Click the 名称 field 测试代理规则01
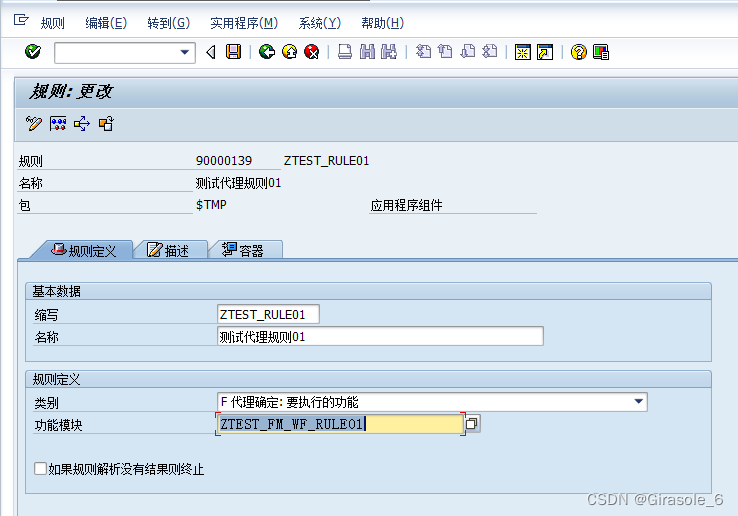Screen dimensions: 738x516 380,337
